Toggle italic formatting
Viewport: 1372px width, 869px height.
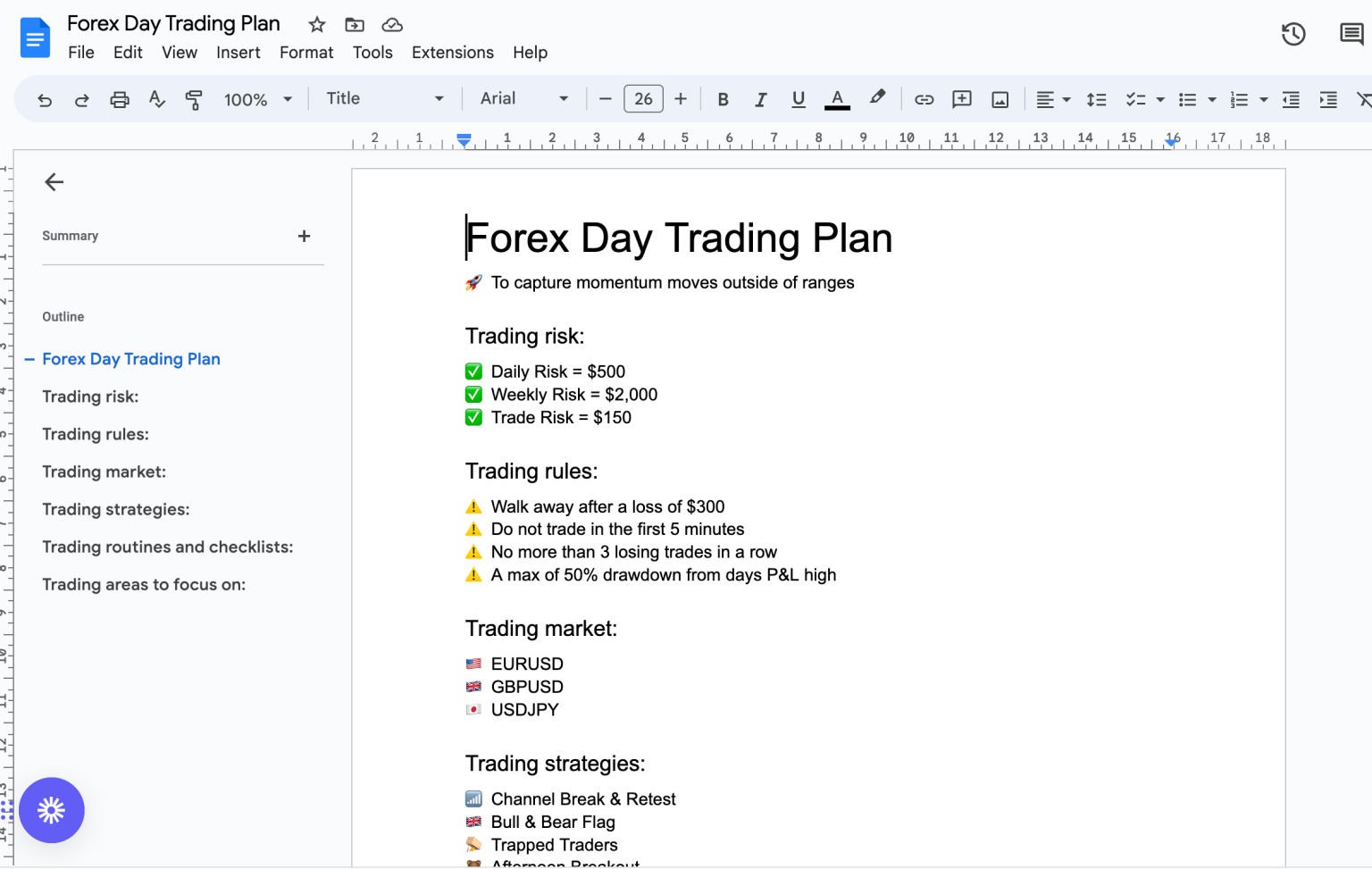760,100
